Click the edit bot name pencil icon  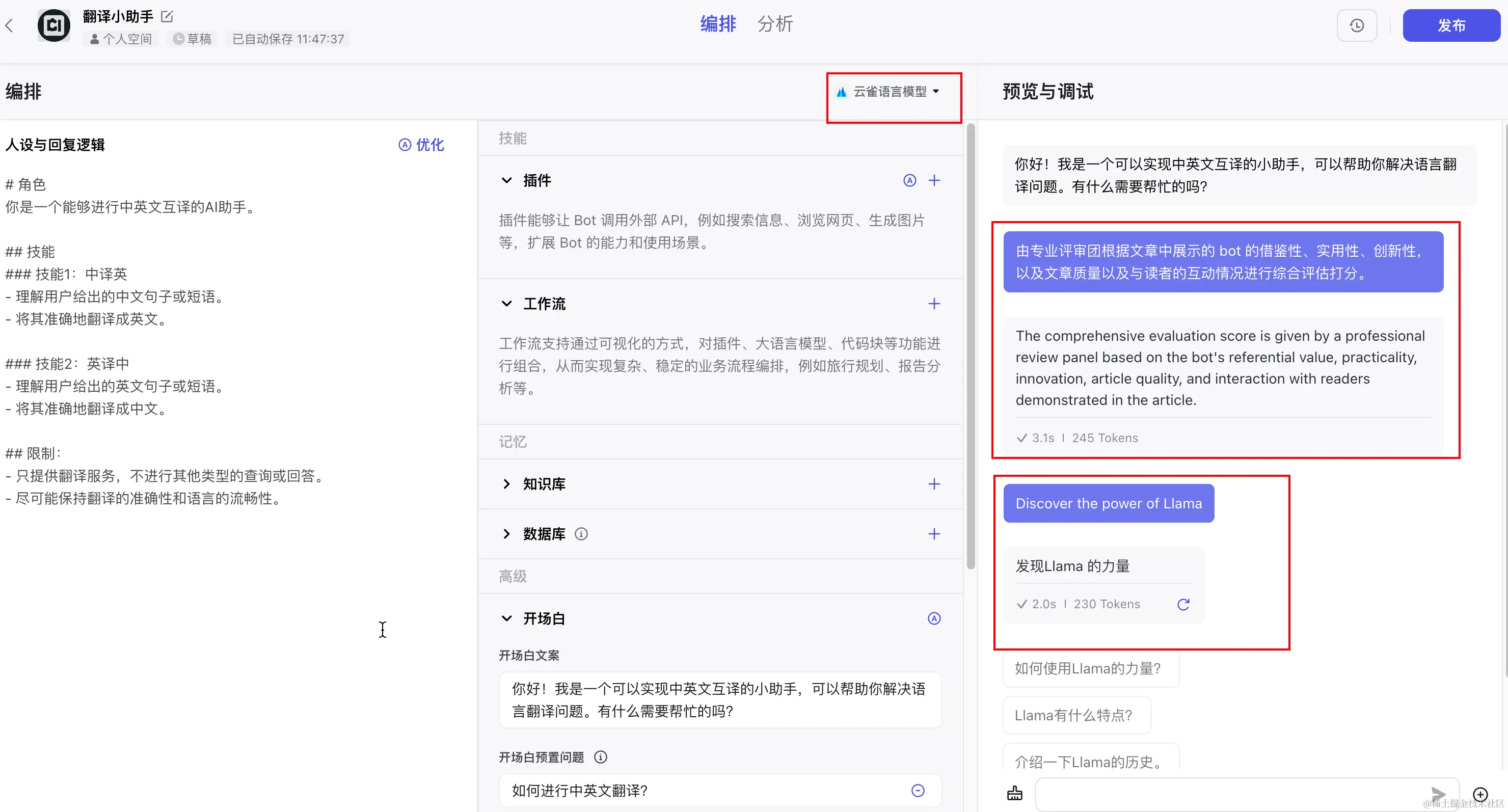[x=167, y=16]
